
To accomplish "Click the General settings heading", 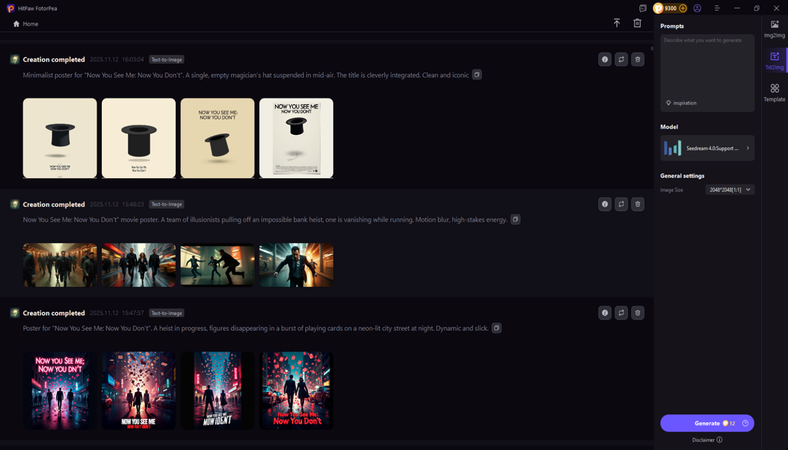I will pyautogui.click(x=682, y=175).
